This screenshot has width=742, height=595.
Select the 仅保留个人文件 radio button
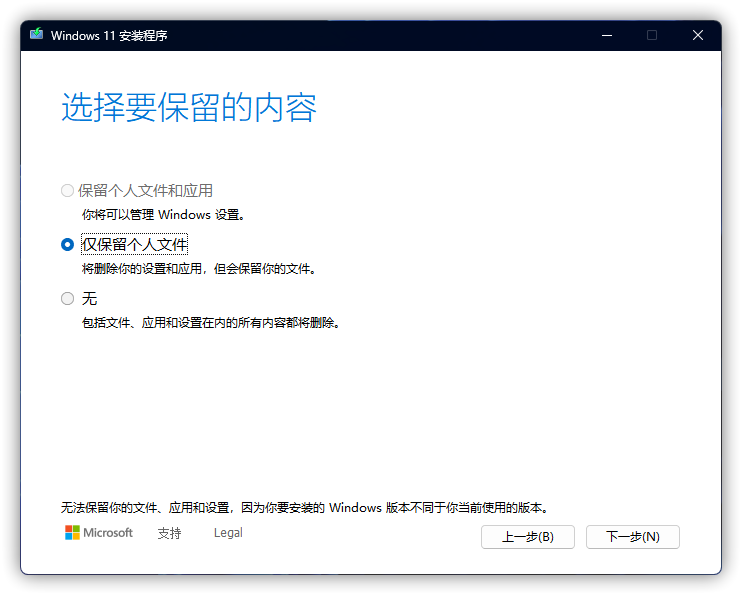click(67, 244)
